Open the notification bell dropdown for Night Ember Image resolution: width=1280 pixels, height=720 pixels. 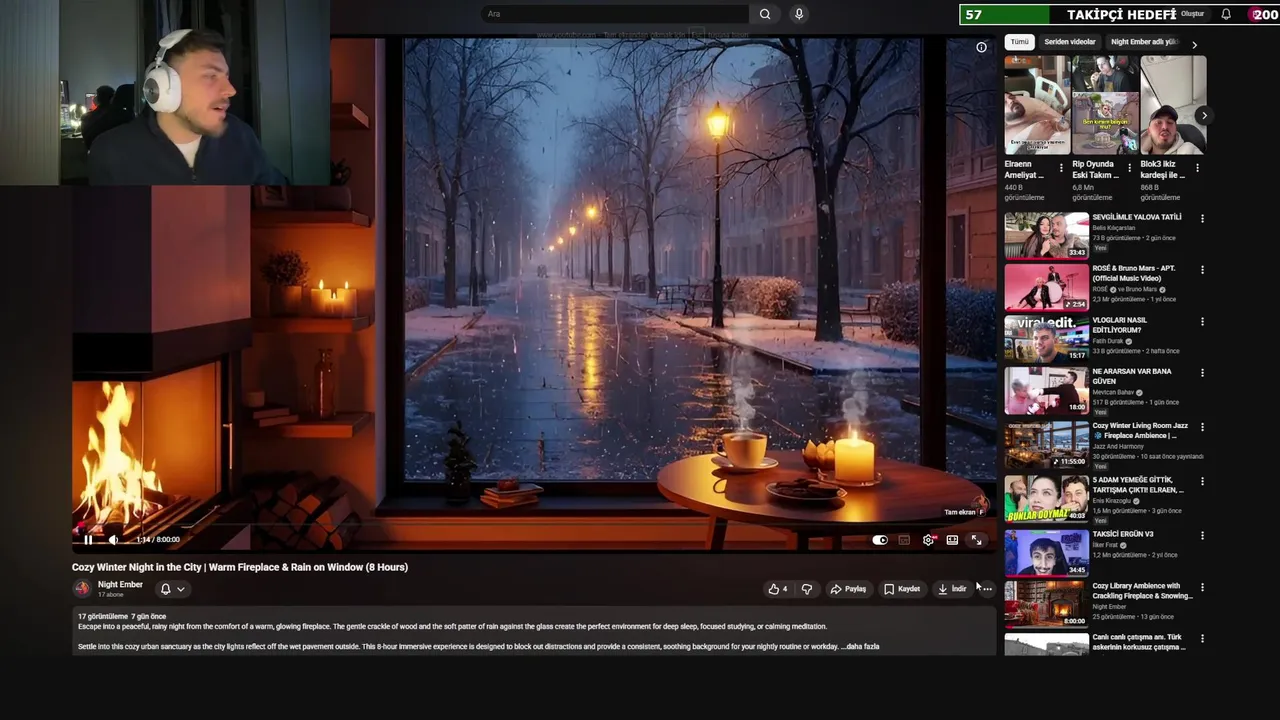click(172, 589)
